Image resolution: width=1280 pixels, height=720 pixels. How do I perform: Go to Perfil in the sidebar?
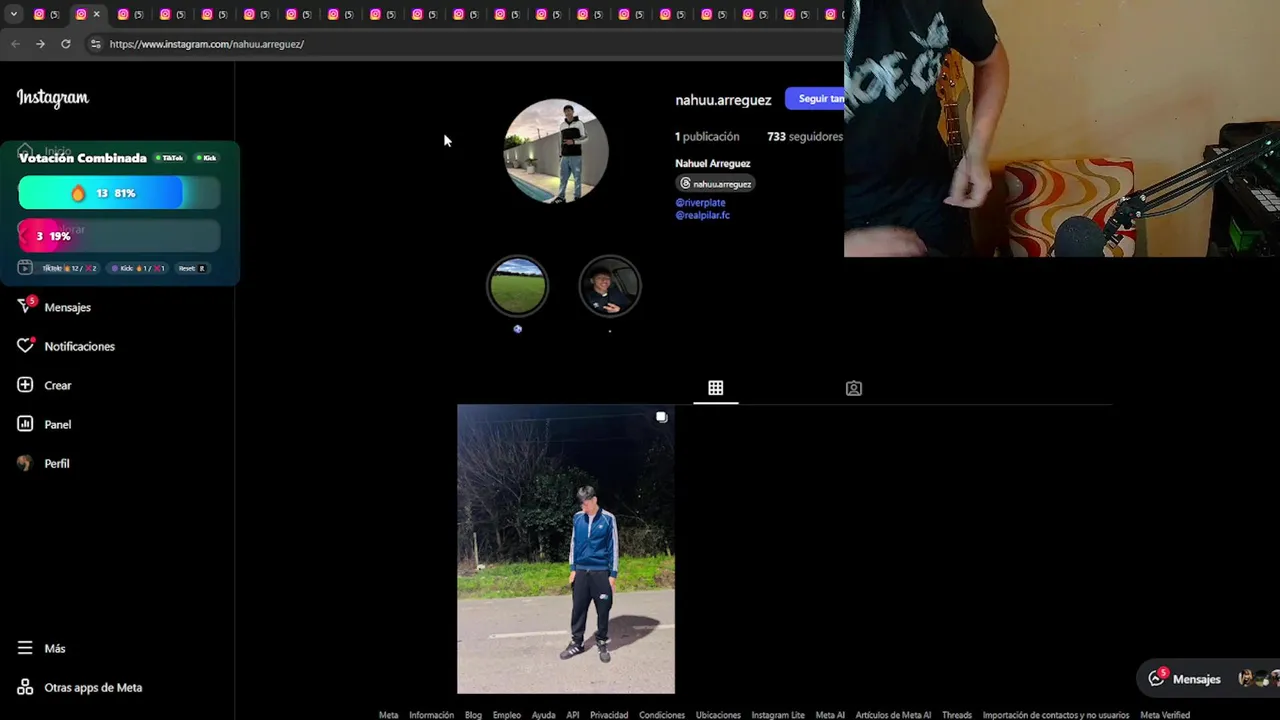pos(43,463)
